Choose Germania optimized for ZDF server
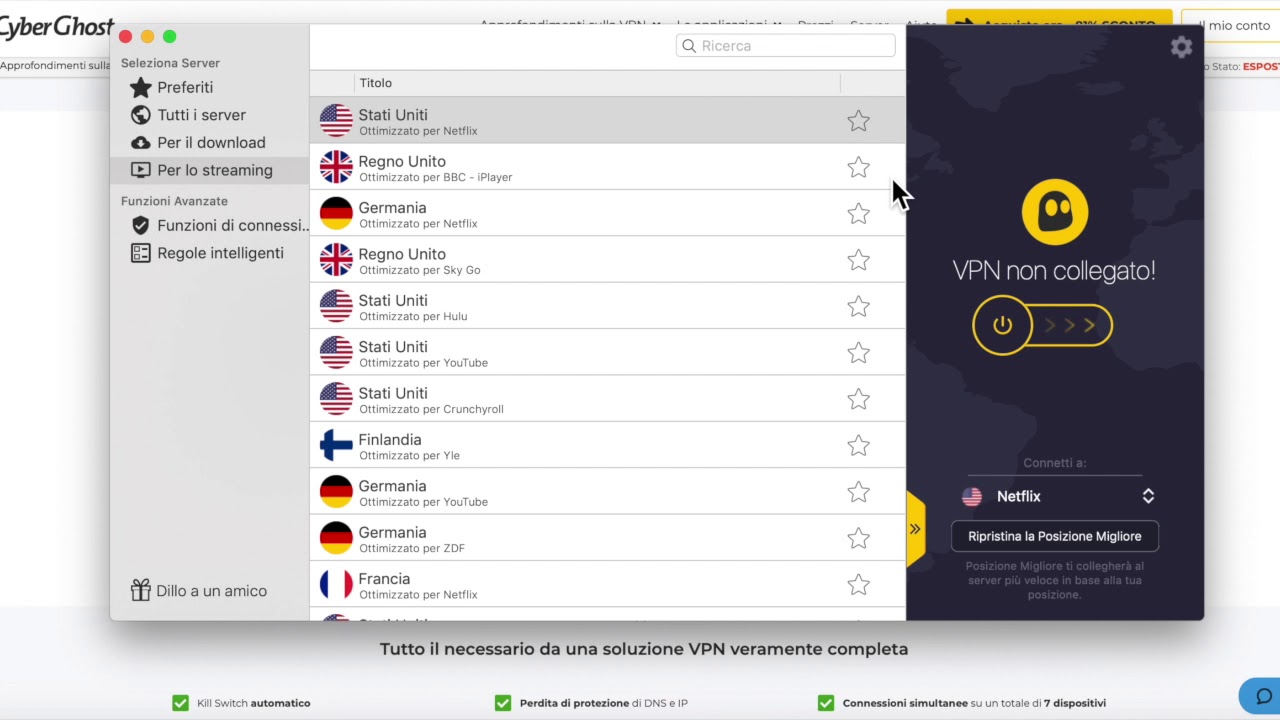 click(x=607, y=538)
